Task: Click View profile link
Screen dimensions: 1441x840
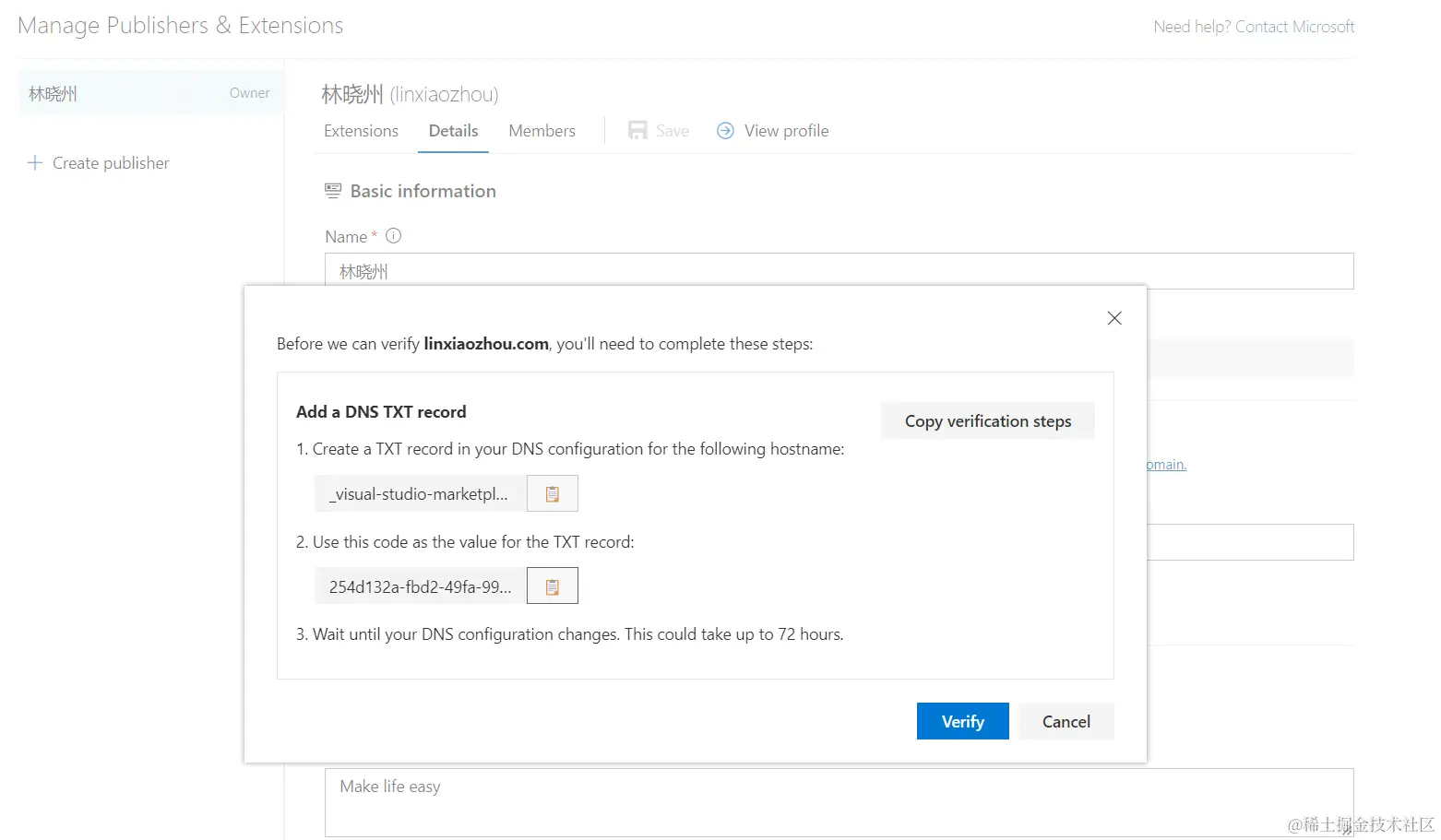Action: coord(786,131)
